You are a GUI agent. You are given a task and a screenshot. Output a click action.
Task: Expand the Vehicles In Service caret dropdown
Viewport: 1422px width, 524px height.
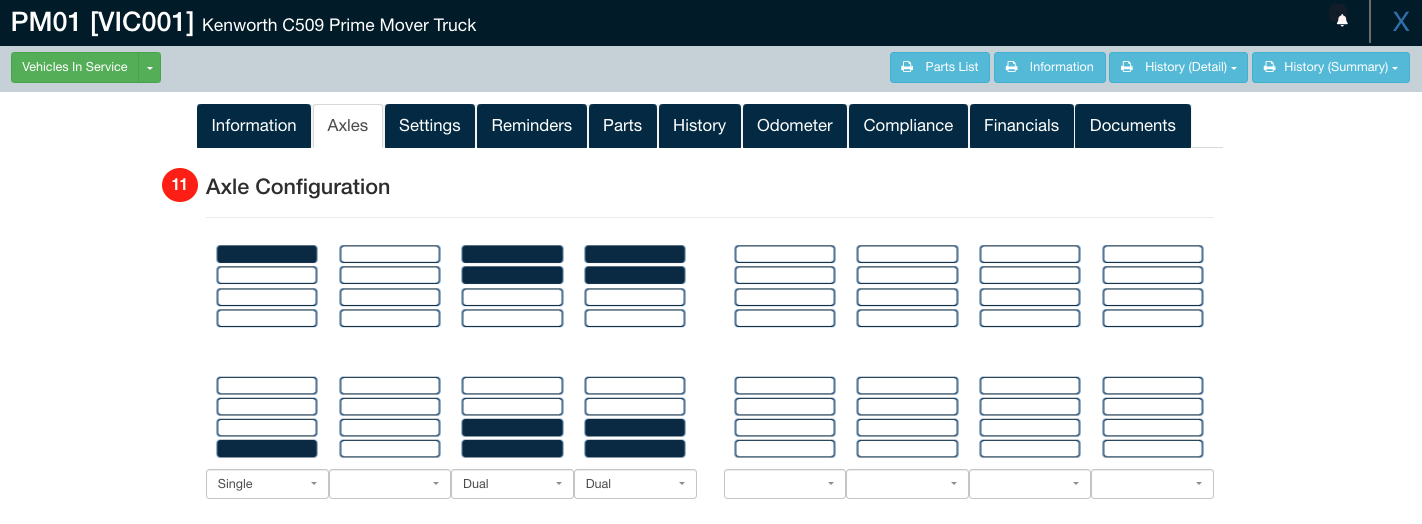tap(150, 67)
